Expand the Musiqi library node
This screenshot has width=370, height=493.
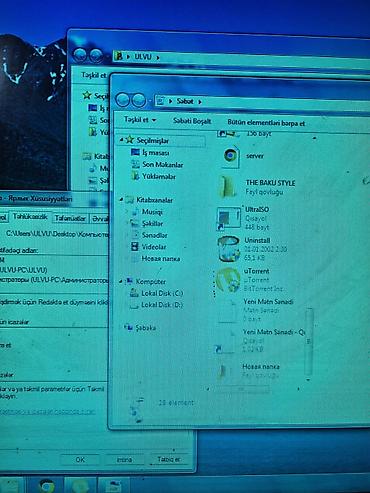coord(127,212)
